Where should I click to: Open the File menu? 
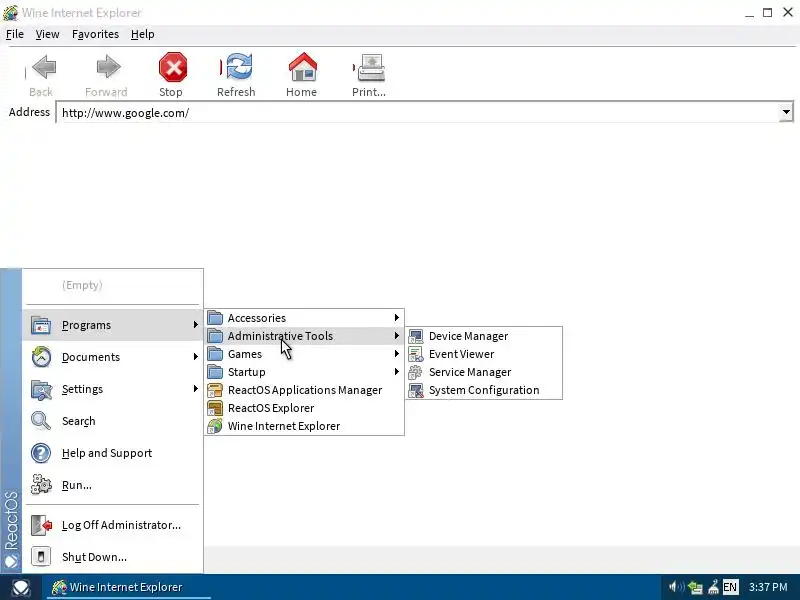(15, 34)
